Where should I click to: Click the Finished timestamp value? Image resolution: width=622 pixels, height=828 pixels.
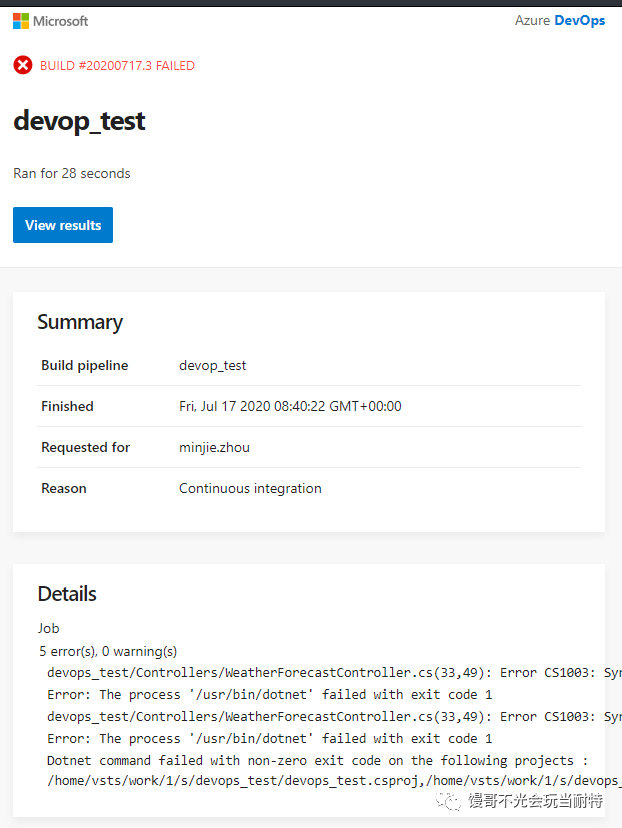[290, 406]
